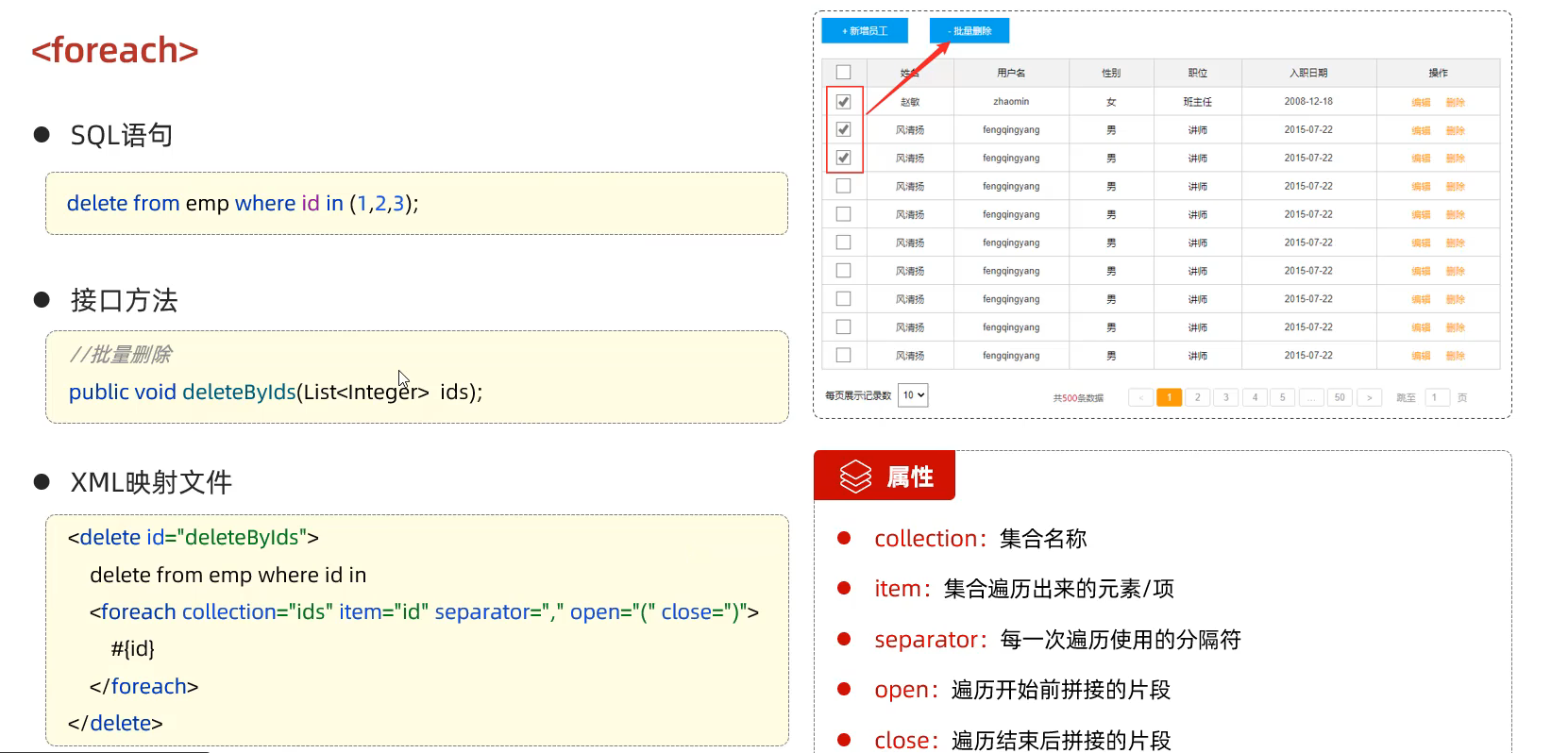1568x753 pixels.
Task: Click the red bullet beside collection
Action: click(844, 538)
